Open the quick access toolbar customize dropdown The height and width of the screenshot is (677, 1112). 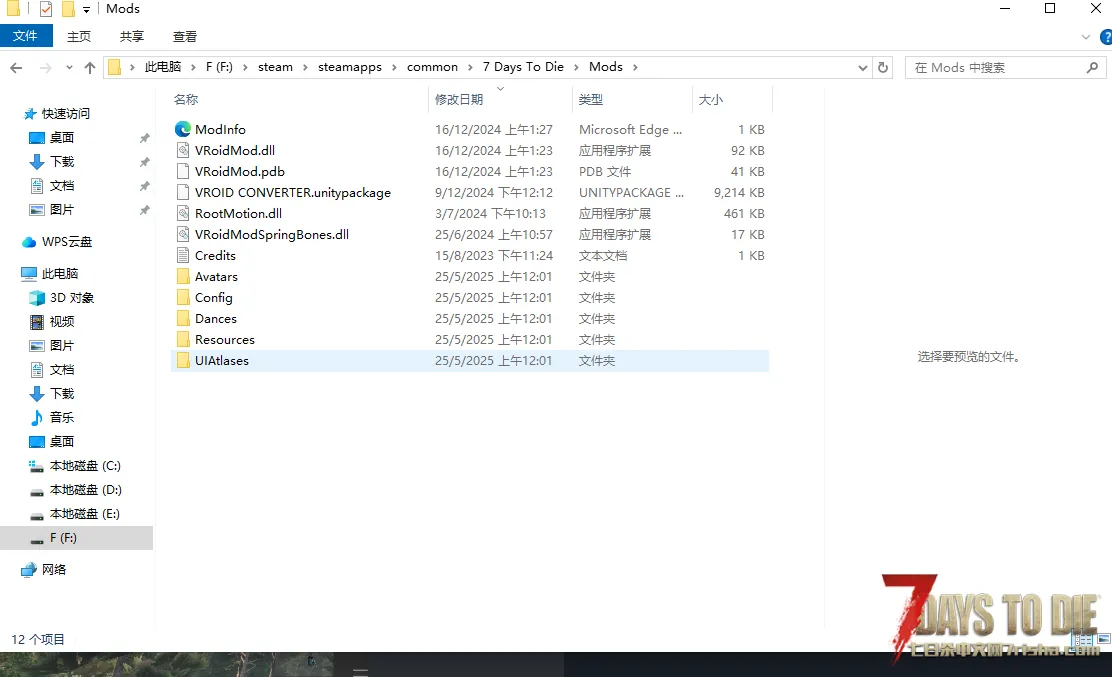87,9
